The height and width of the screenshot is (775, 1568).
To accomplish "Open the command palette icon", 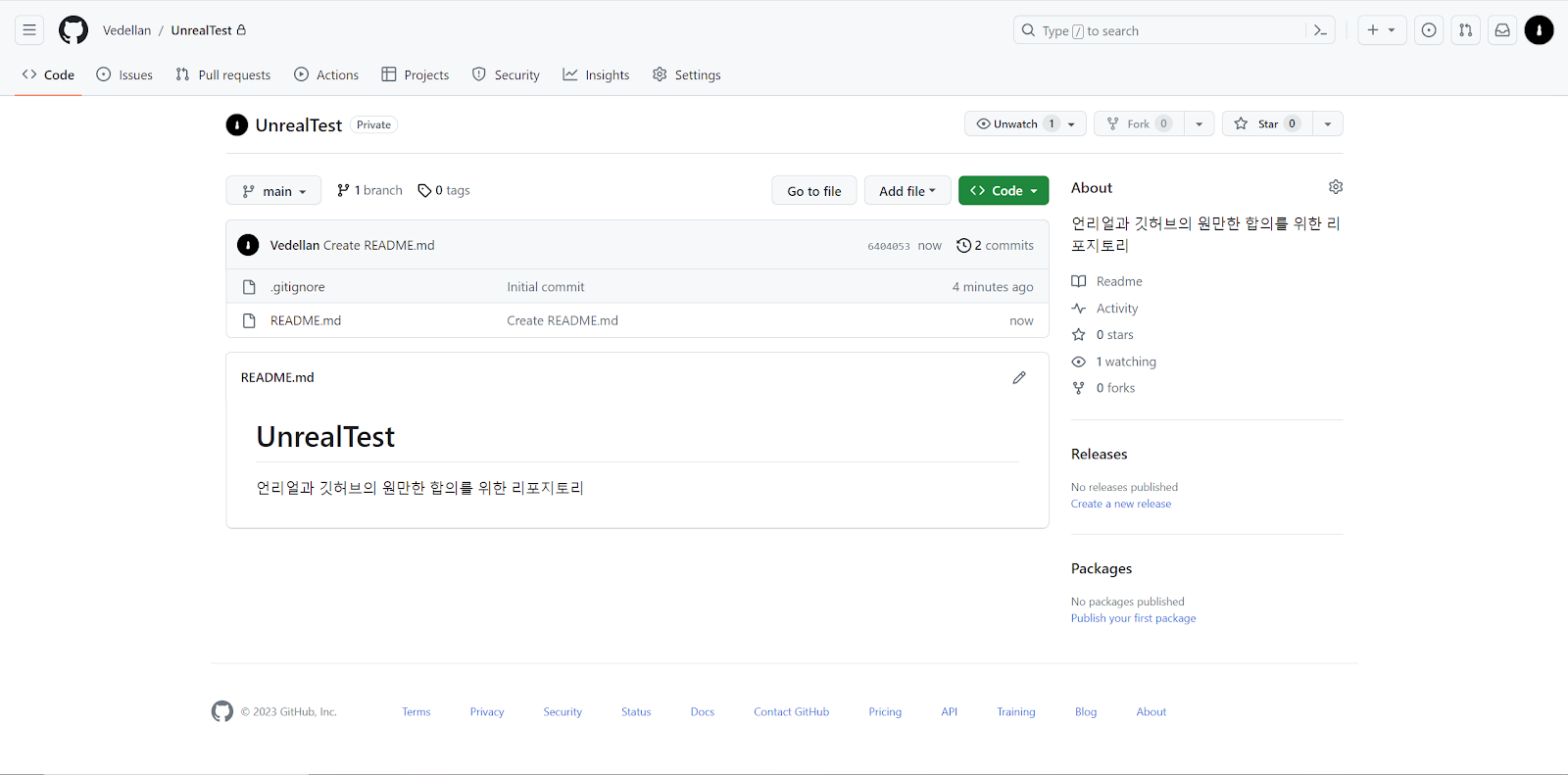I will click(1320, 30).
